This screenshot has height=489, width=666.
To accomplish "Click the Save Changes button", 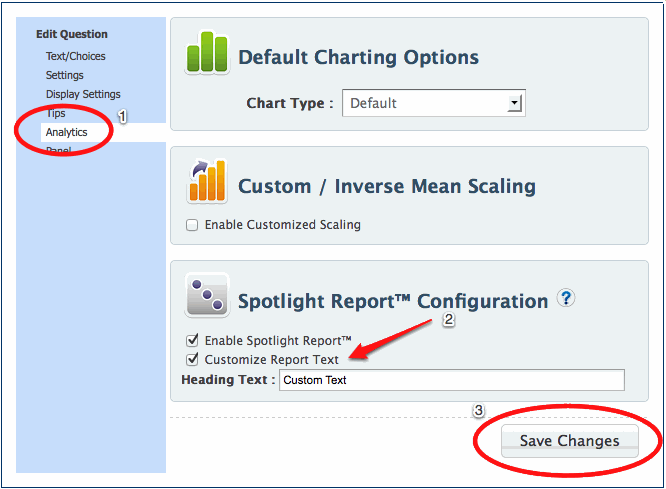I will tap(570, 441).
